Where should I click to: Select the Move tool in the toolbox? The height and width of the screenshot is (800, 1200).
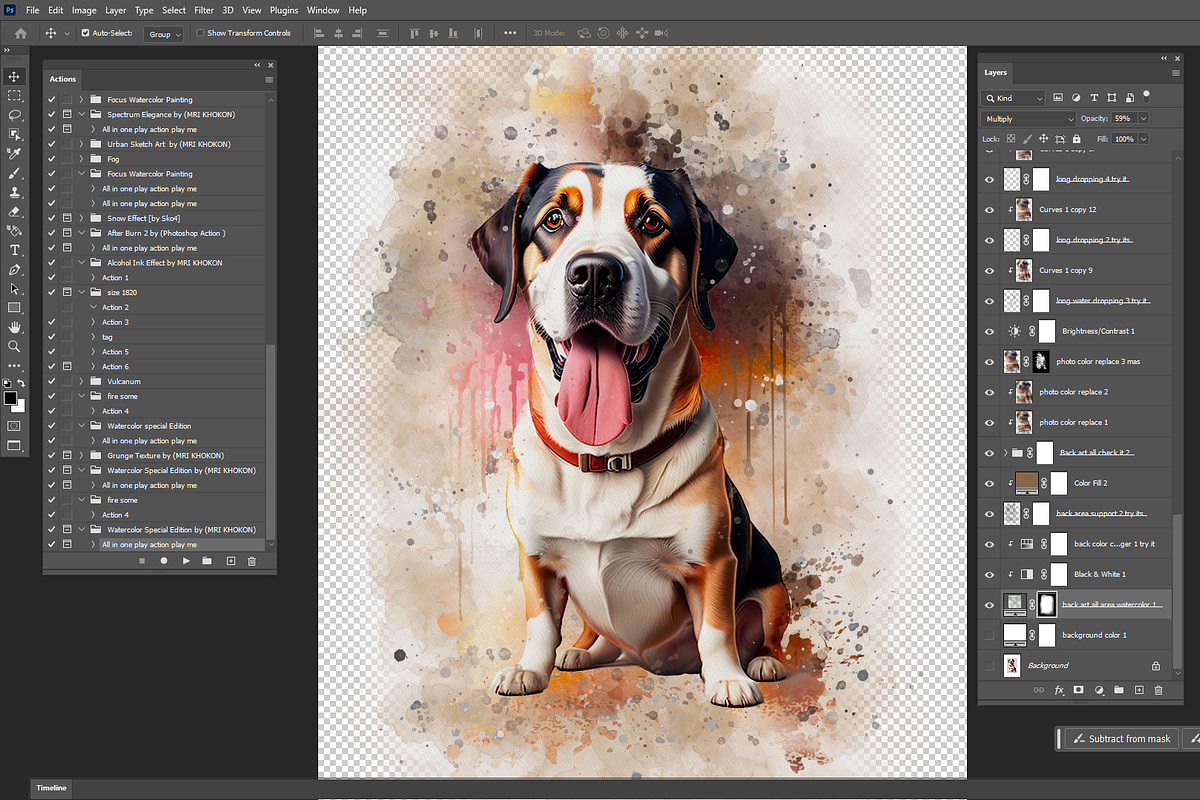(x=14, y=77)
